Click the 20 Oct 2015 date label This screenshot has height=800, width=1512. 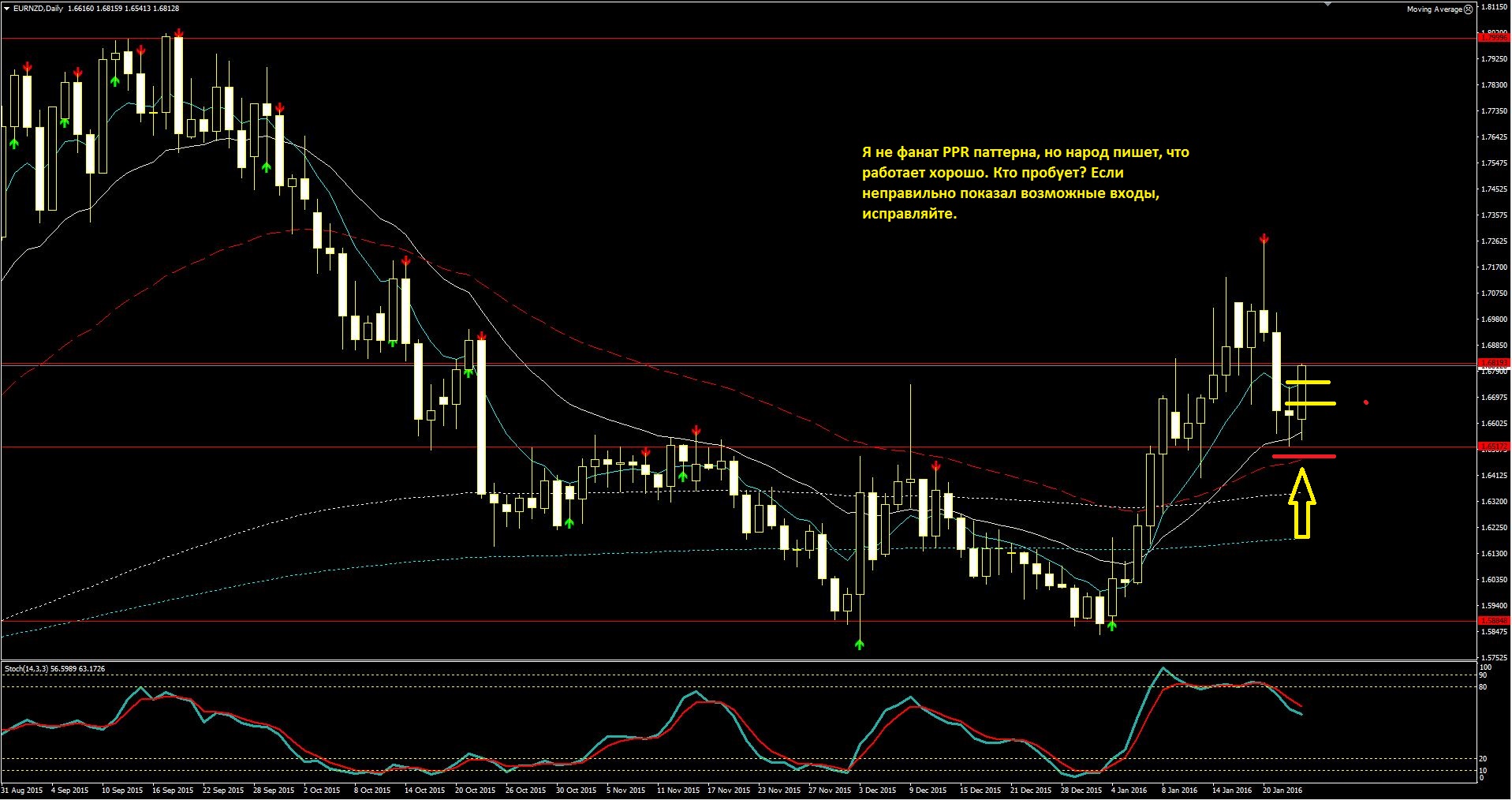tap(476, 791)
